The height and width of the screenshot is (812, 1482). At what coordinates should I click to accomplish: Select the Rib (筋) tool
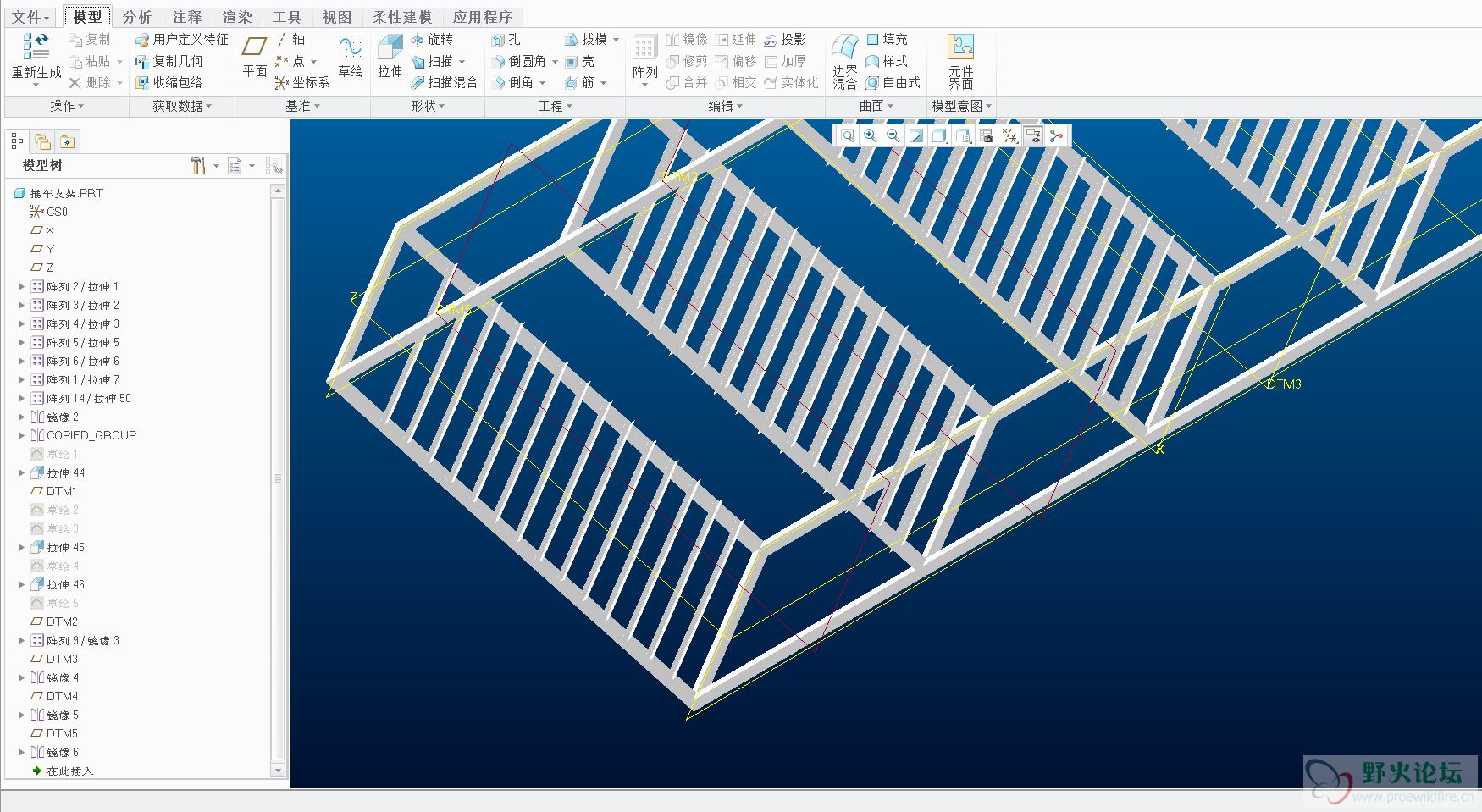pyautogui.click(x=579, y=82)
